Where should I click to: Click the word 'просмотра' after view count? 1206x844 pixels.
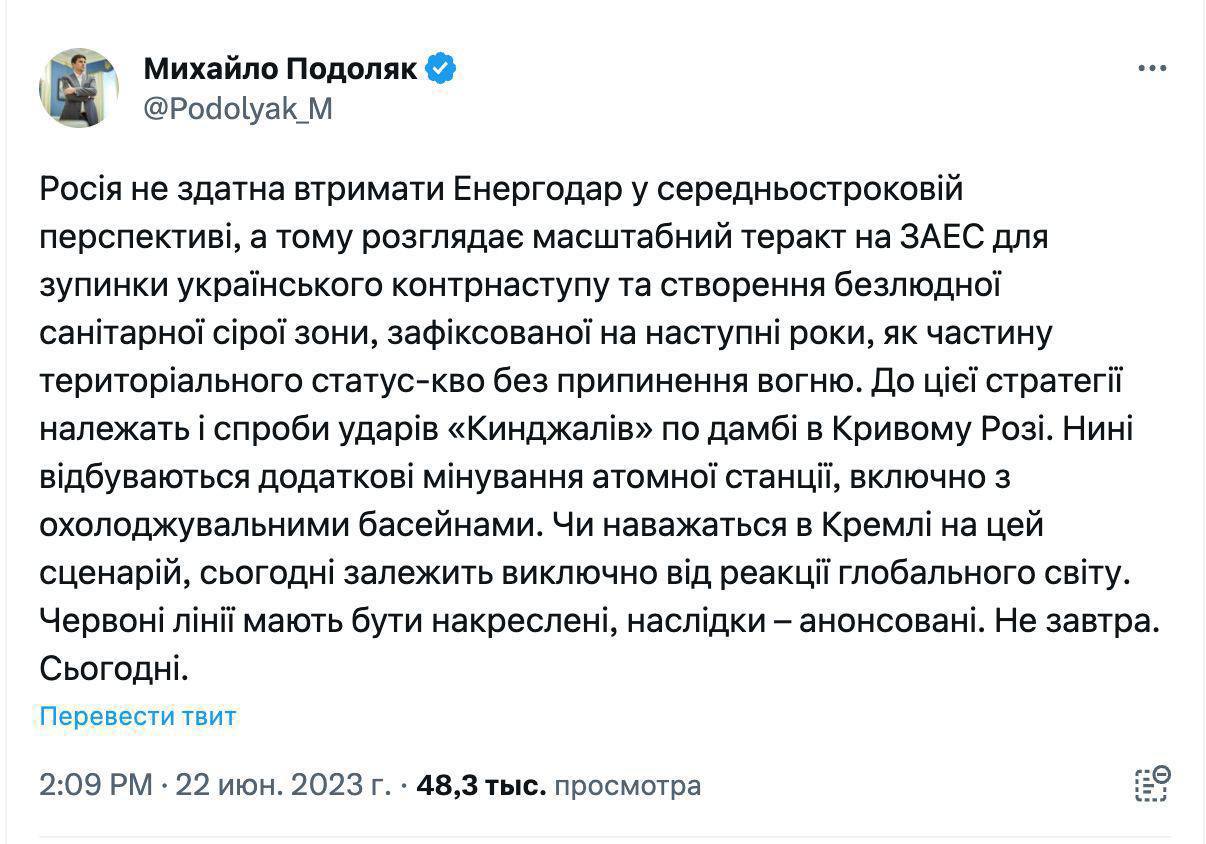click(x=627, y=785)
